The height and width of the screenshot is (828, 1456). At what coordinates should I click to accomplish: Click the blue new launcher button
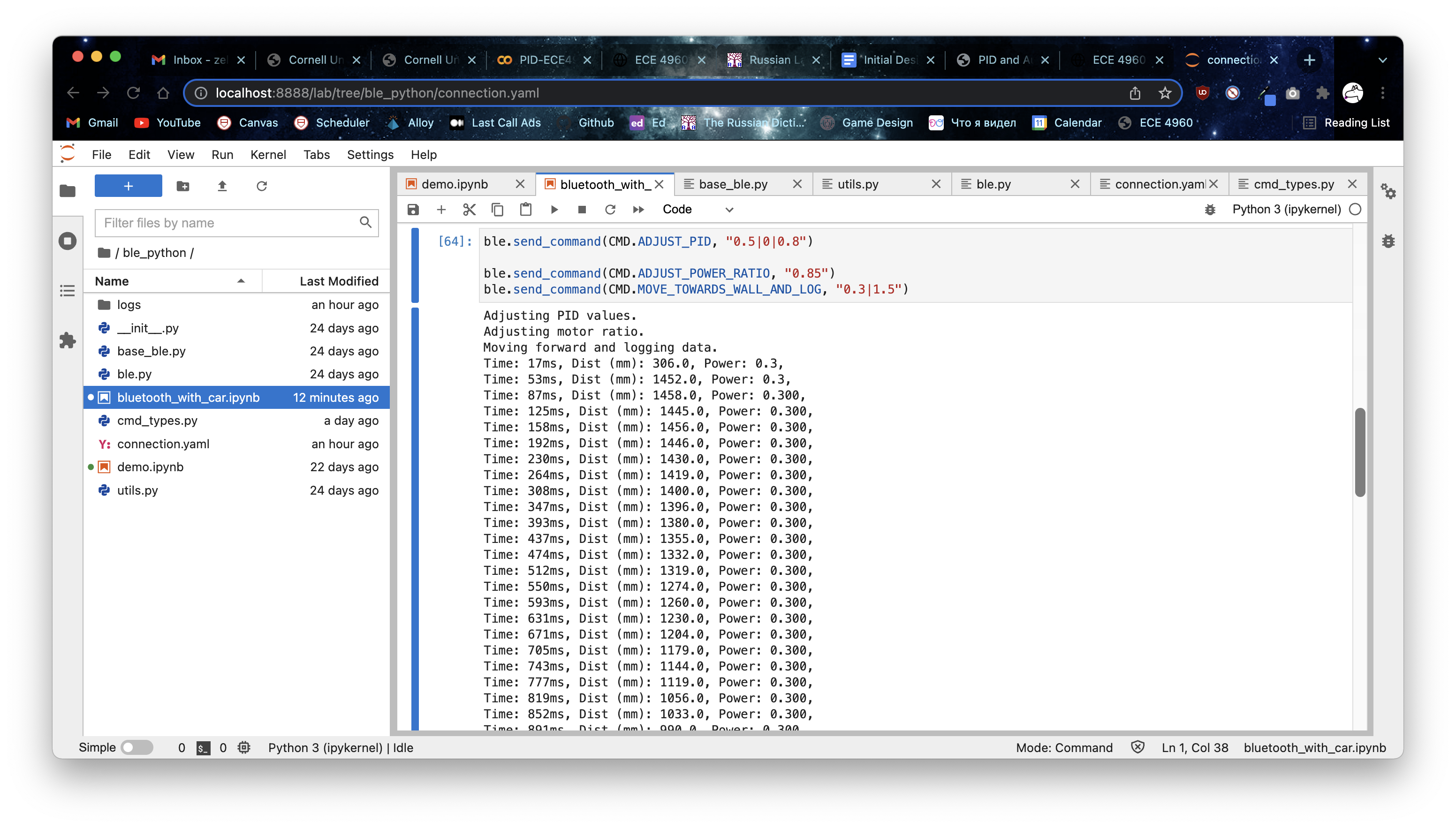tap(128, 186)
